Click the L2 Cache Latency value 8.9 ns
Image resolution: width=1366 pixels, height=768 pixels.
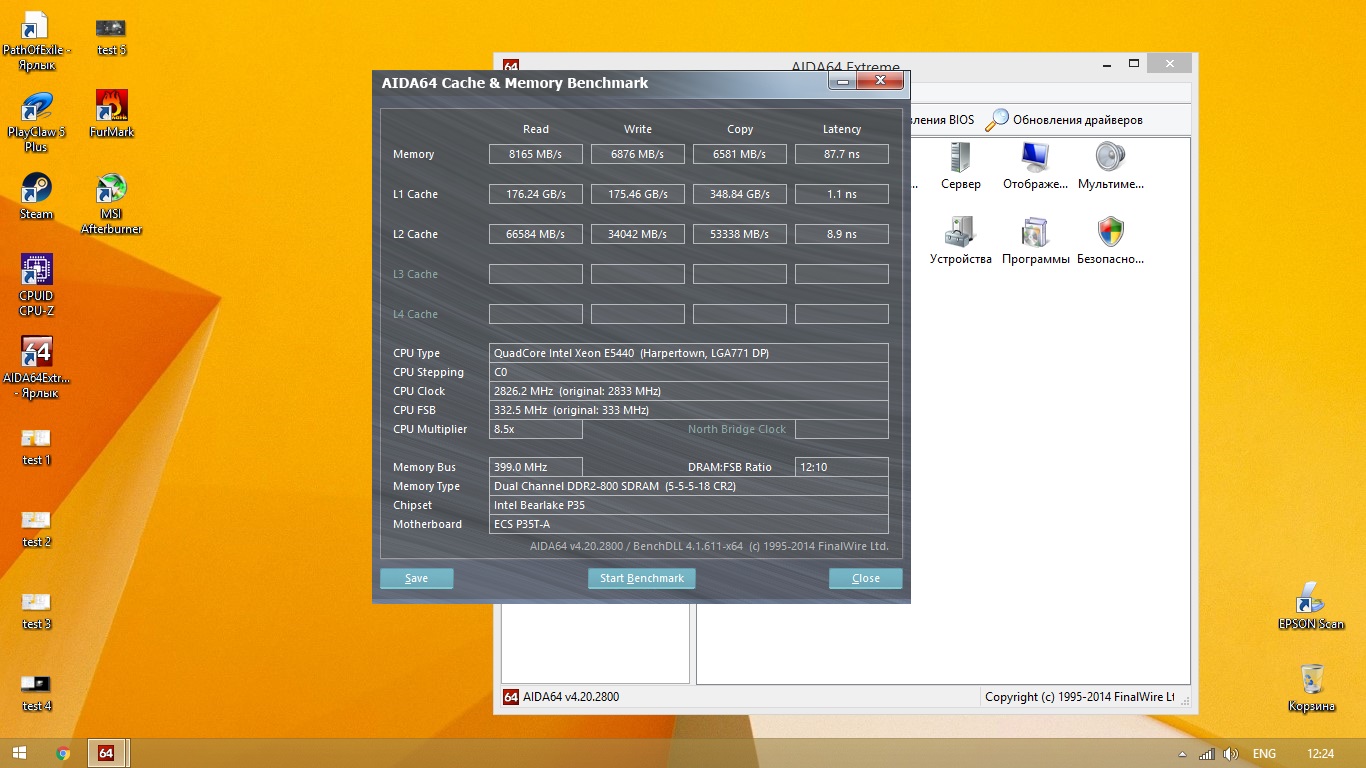click(x=842, y=234)
